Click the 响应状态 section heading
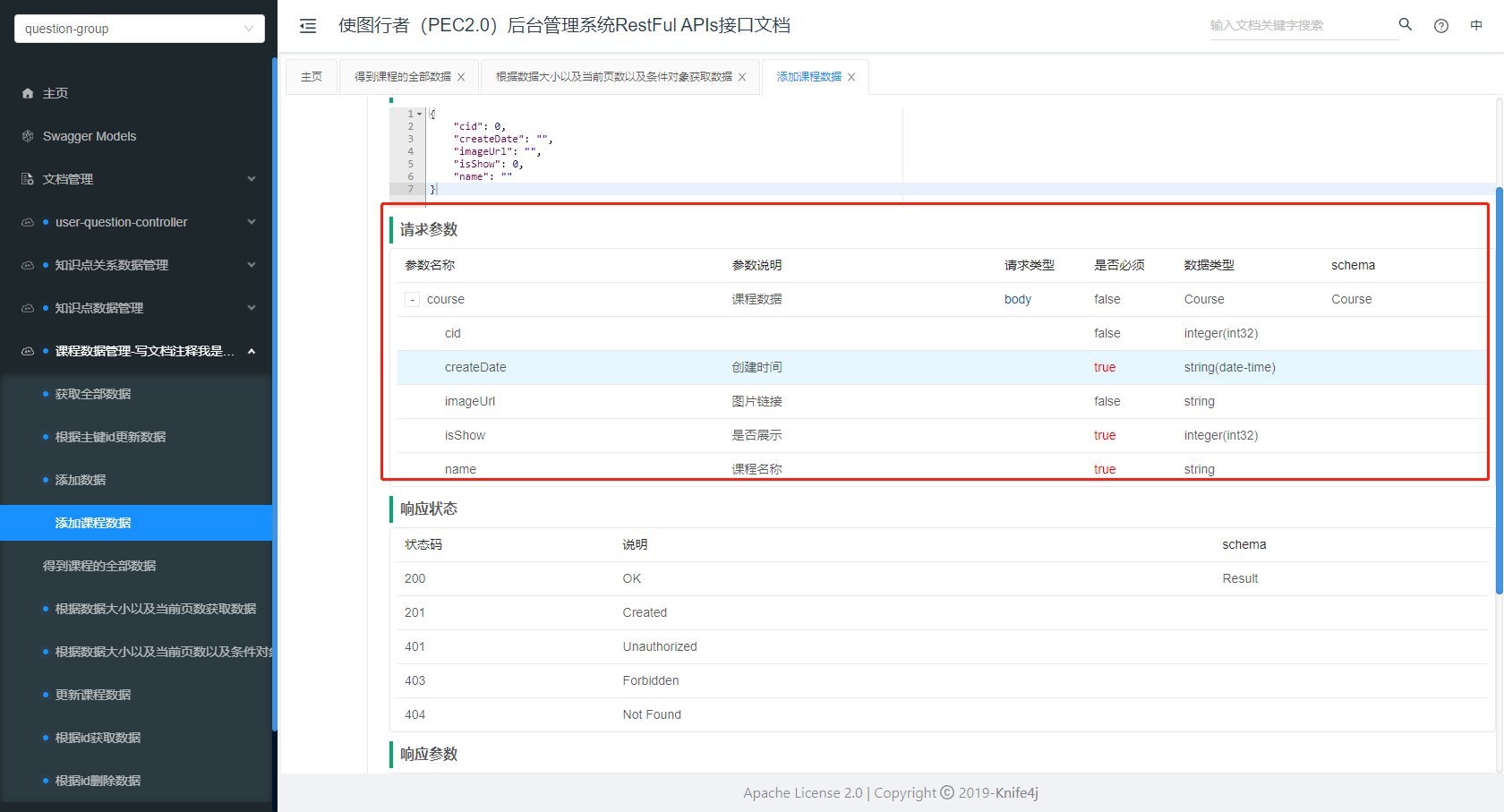The height and width of the screenshot is (812, 1504). (429, 509)
